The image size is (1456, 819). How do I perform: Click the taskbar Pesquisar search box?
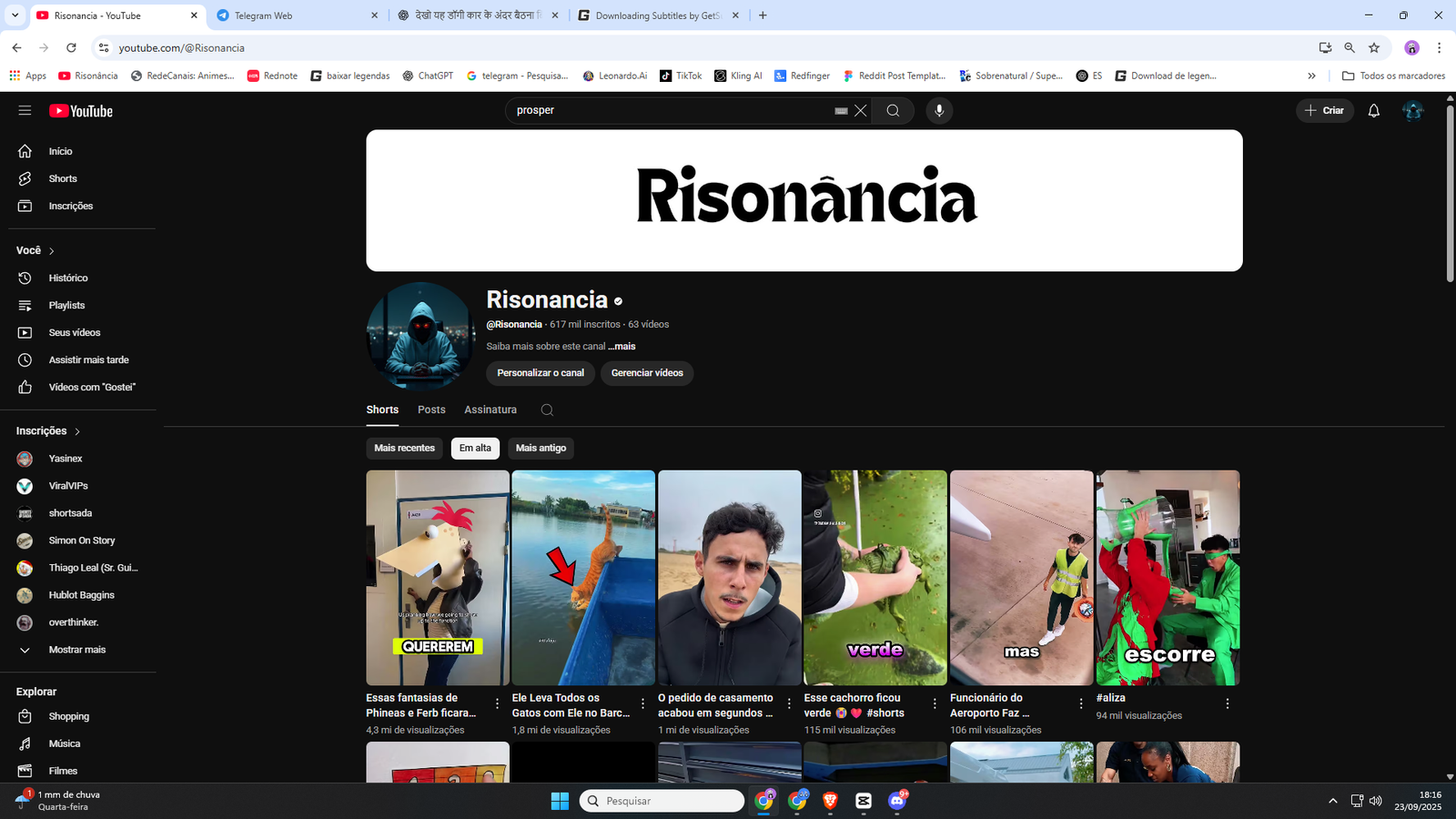point(662,801)
